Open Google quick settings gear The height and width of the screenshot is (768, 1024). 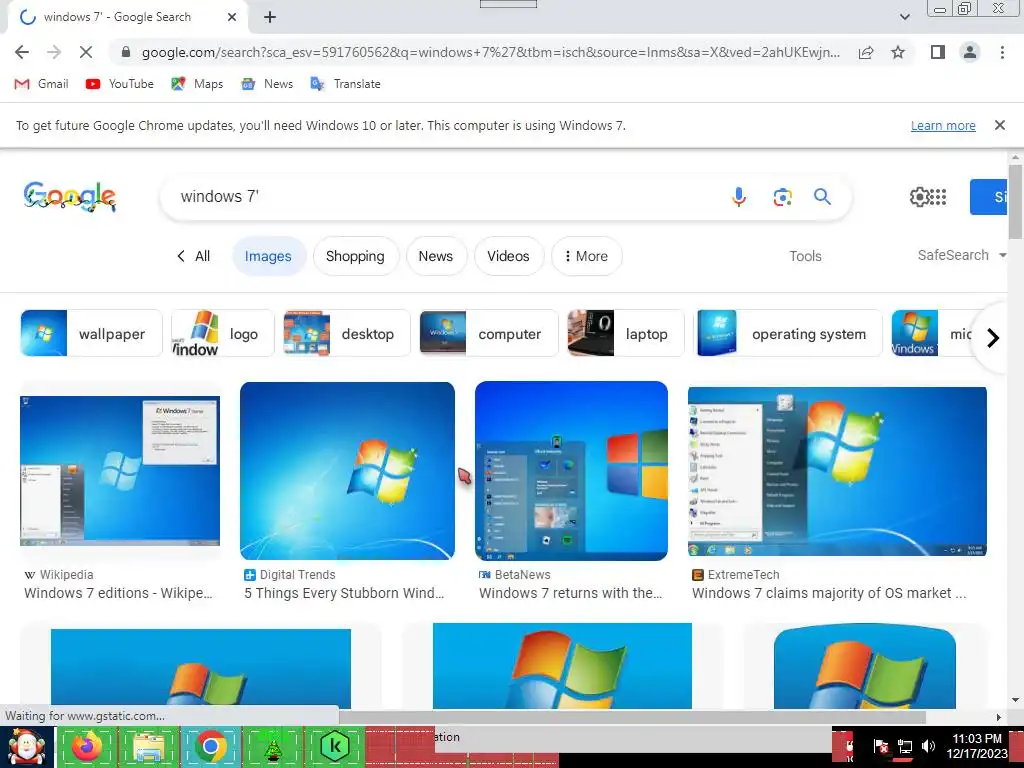(x=919, y=197)
